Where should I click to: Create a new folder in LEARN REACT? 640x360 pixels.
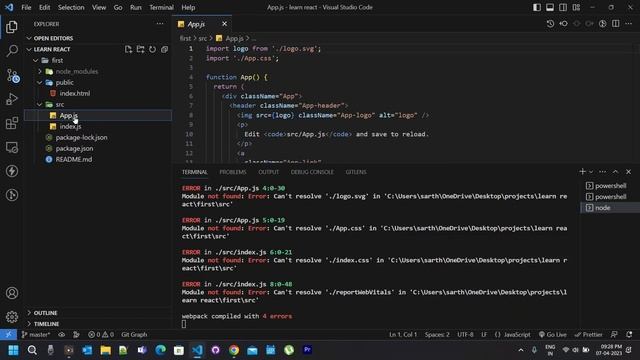[140, 49]
